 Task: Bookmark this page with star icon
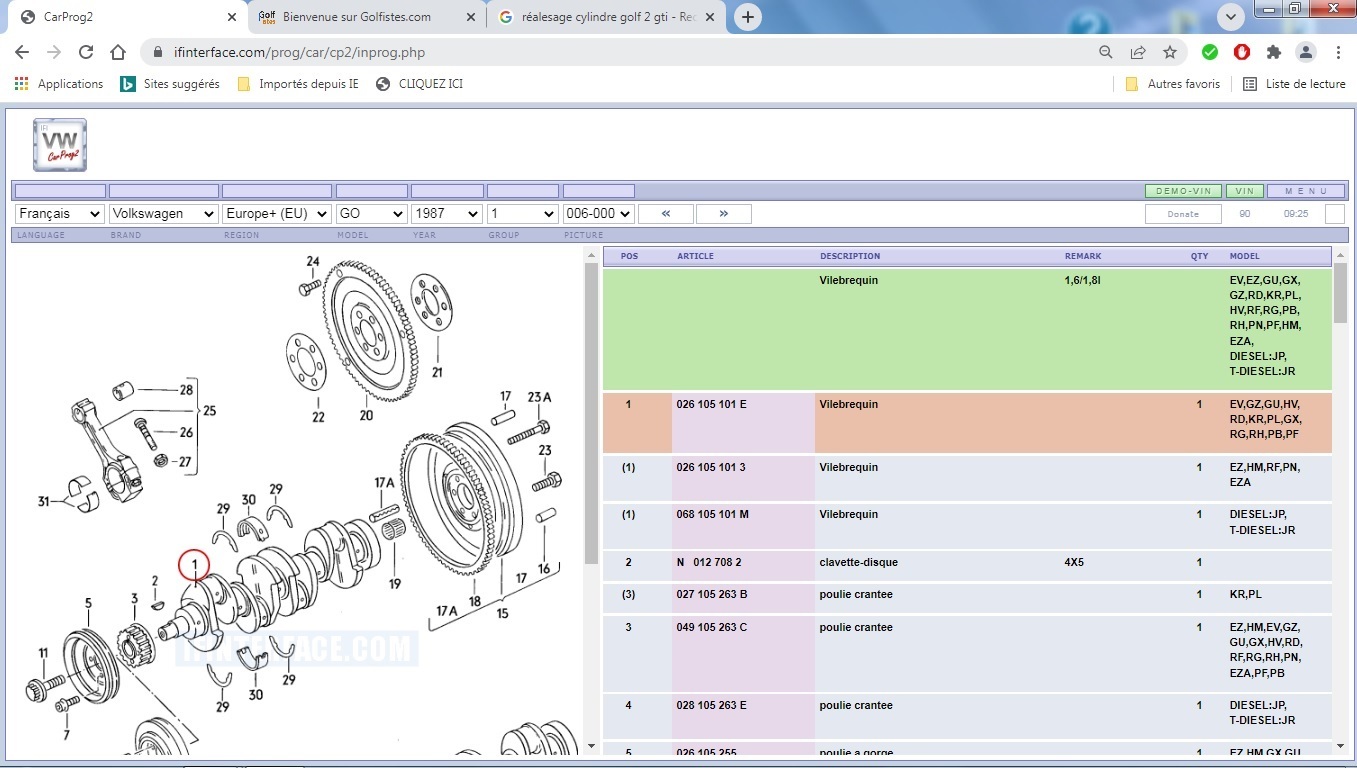click(x=1169, y=52)
